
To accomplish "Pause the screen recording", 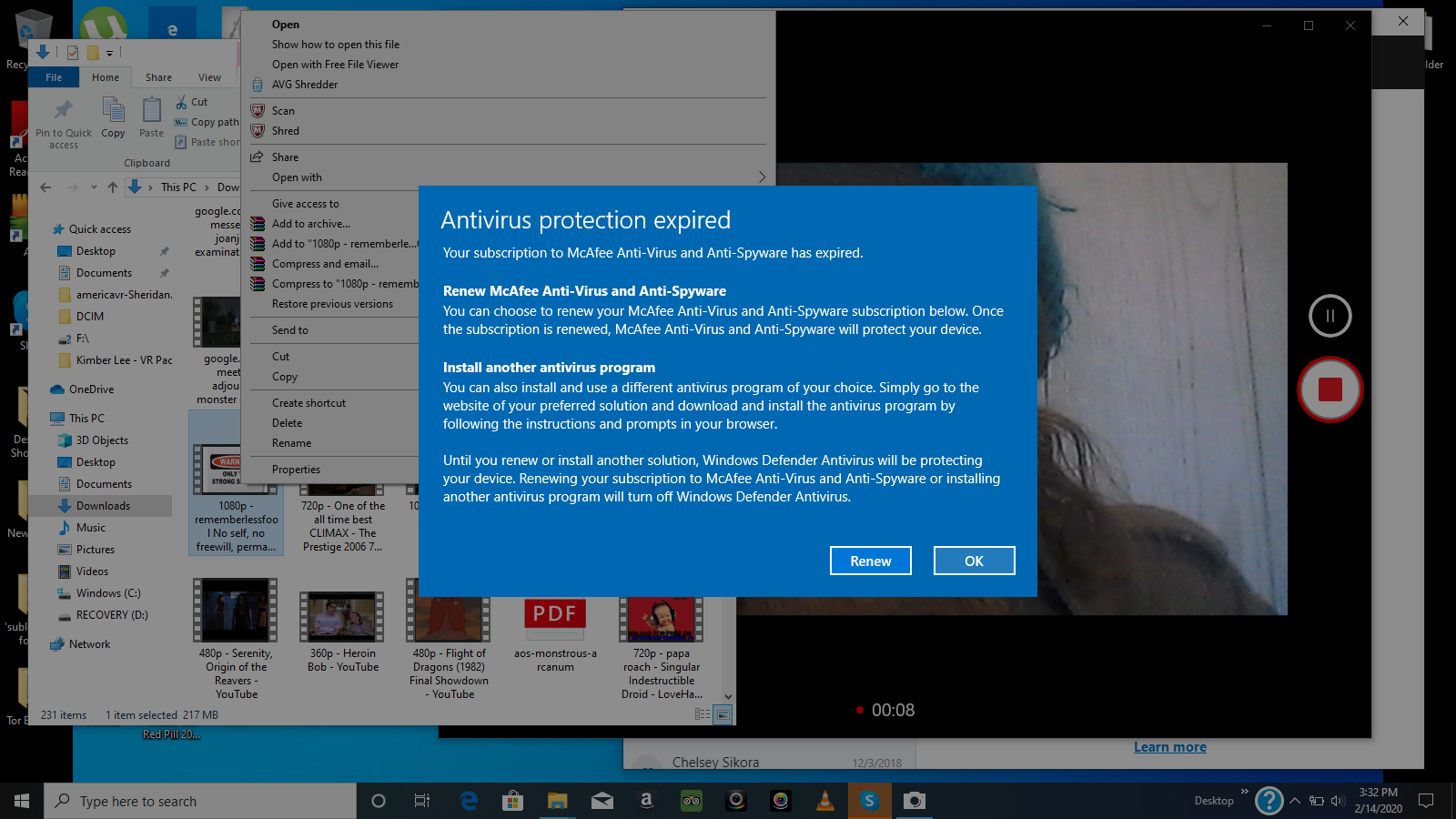I will click(x=1330, y=316).
